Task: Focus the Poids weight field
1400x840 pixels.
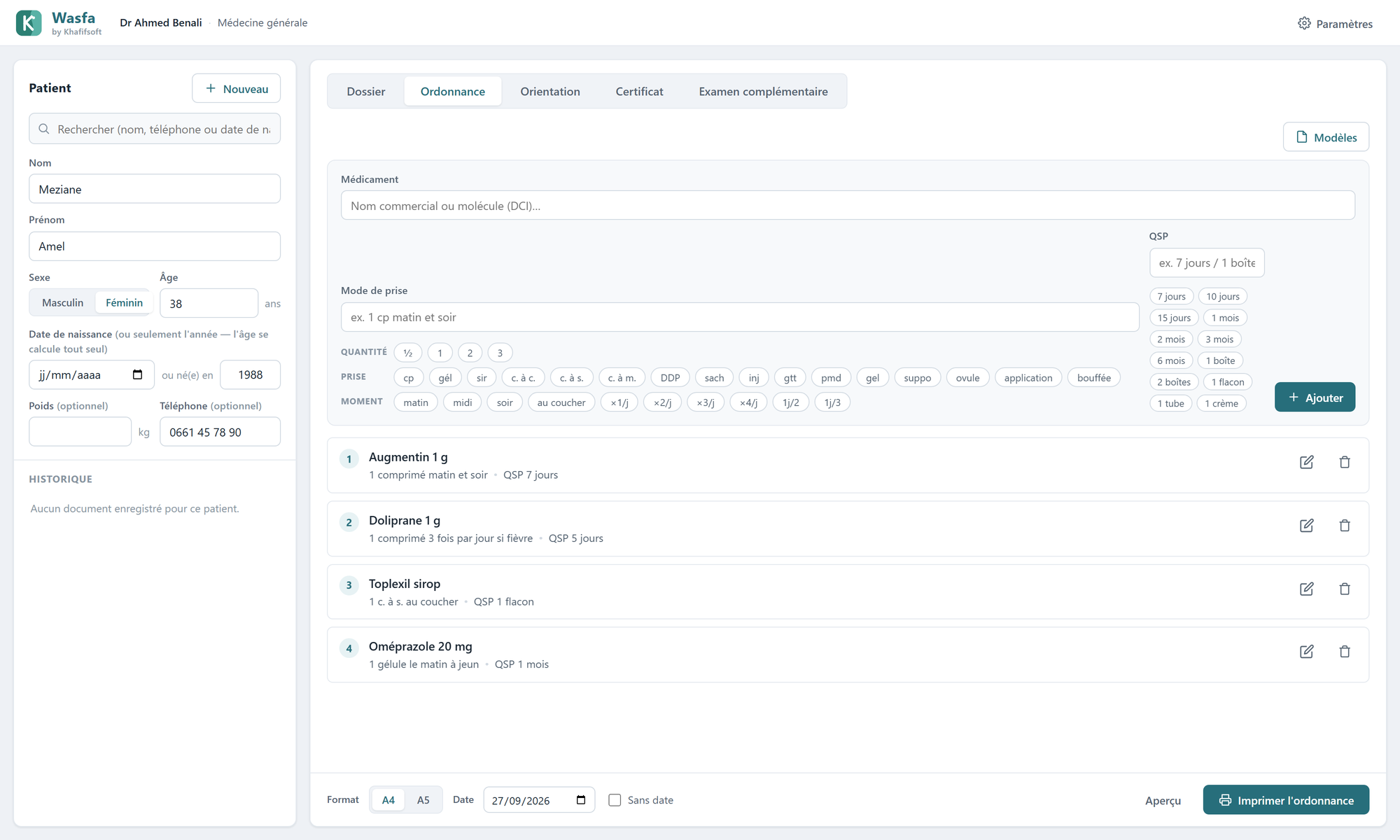Action: (80, 432)
